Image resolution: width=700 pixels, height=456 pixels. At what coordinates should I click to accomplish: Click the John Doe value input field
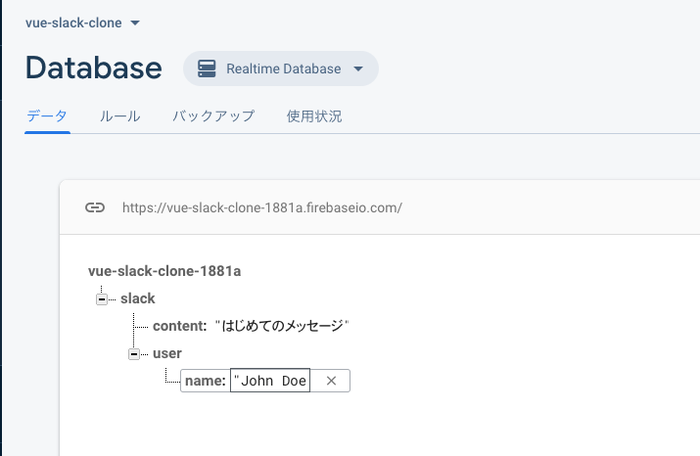pos(270,381)
